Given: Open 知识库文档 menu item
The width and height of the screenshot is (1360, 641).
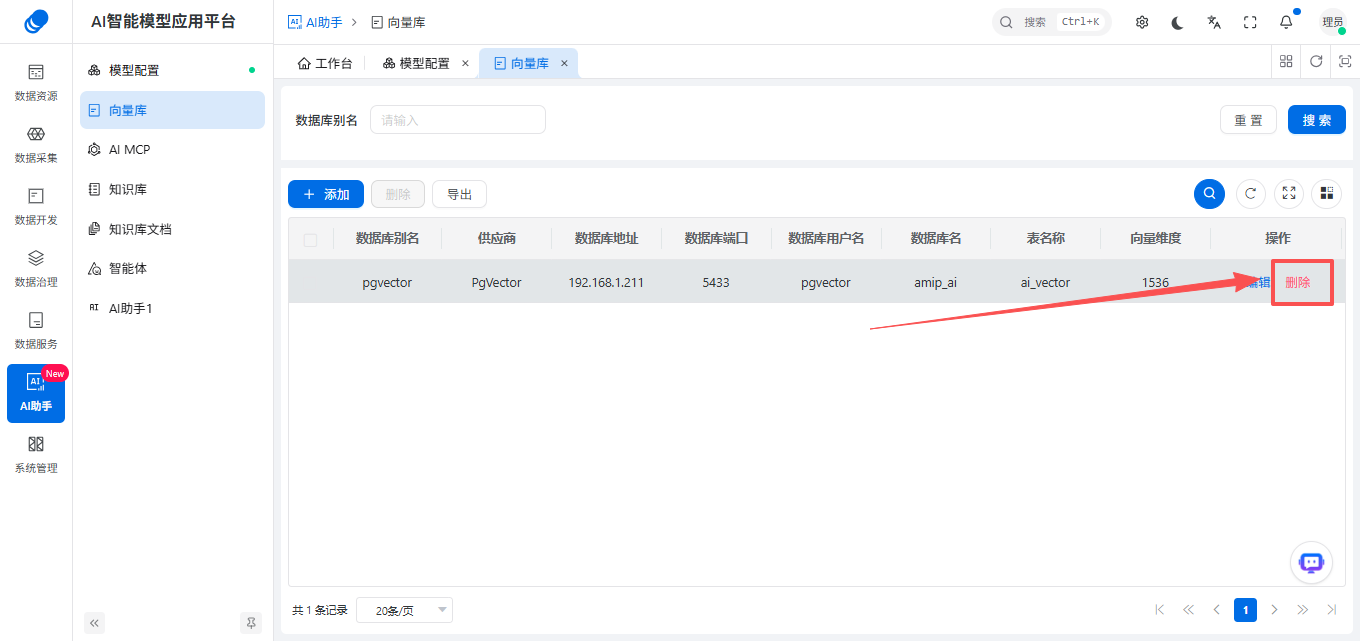Looking at the screenshot, I should pyautogui.click(x=172, y=229).
